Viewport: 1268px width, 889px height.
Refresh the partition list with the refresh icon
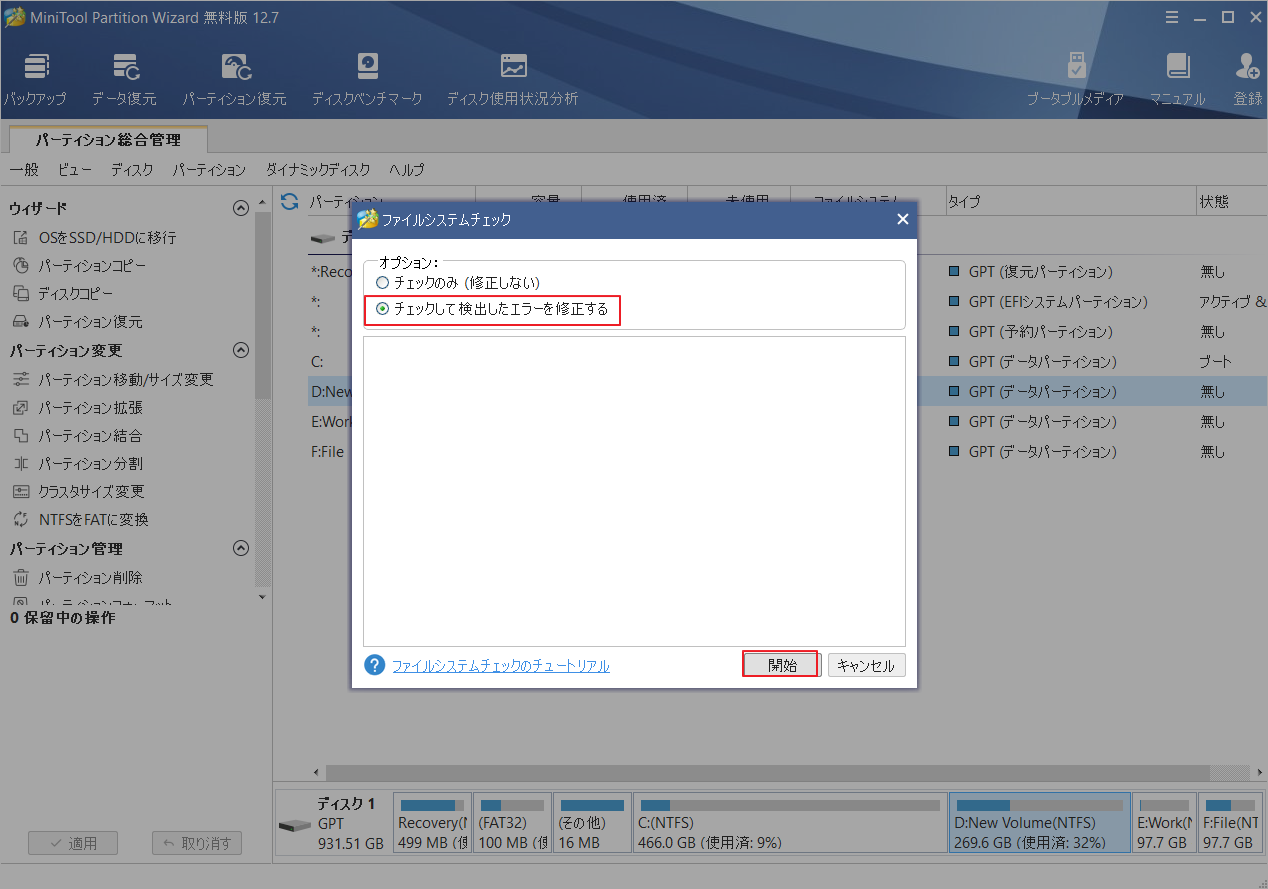pyautogui.click(x=289, y=201)
